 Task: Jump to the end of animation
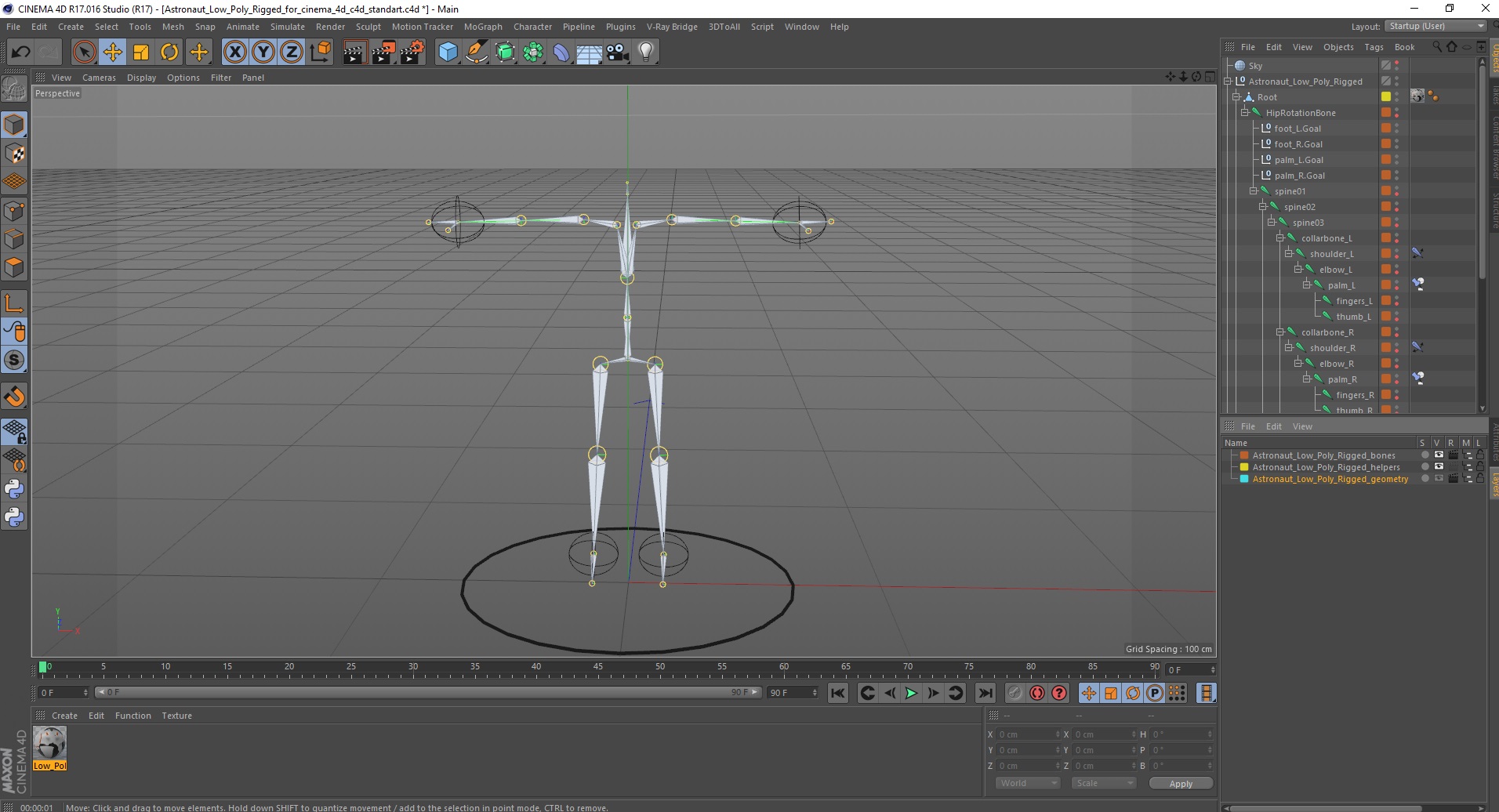tap(985, 693)
